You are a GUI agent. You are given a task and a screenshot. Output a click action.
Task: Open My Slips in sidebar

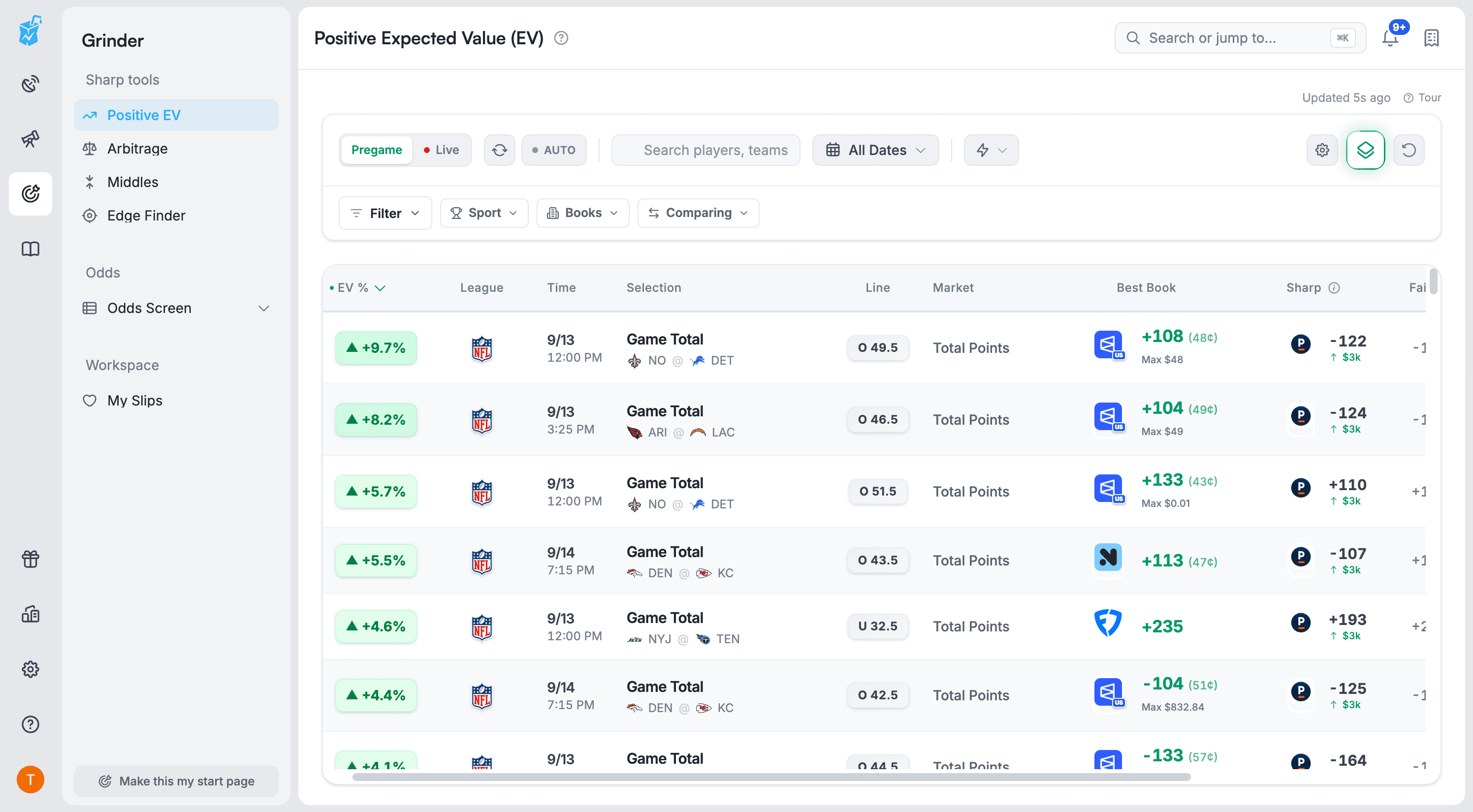(x=176, y=401)
